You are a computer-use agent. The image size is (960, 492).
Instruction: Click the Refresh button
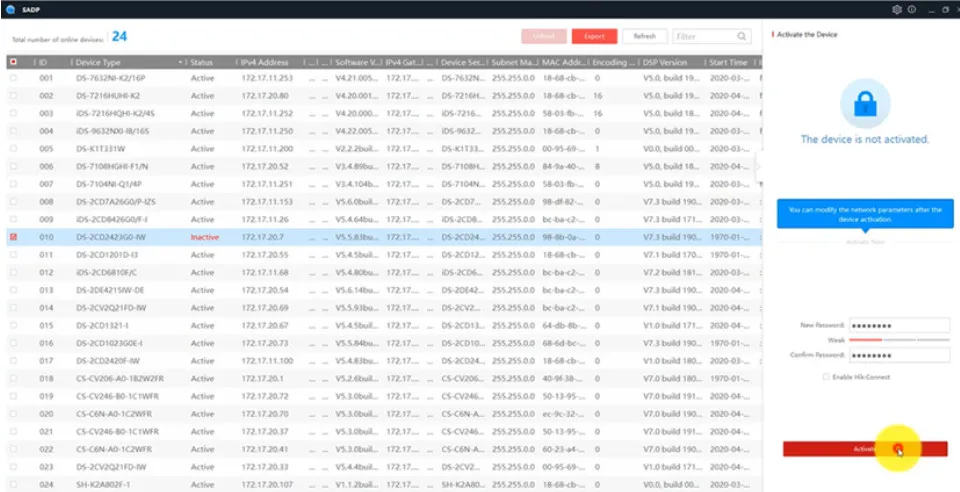pyautogui.click(x=644, y=36)
